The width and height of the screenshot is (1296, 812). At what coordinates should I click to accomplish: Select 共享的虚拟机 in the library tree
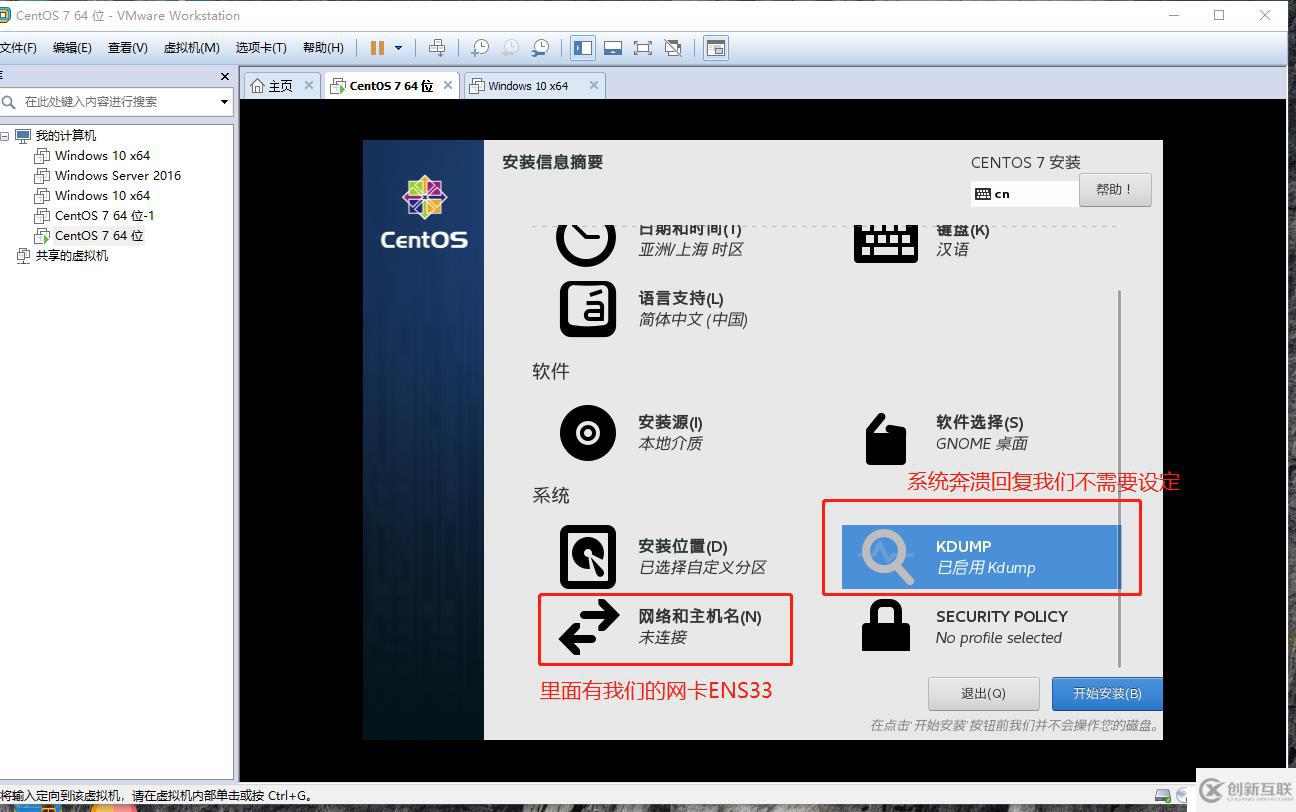(x=71, y=255)
